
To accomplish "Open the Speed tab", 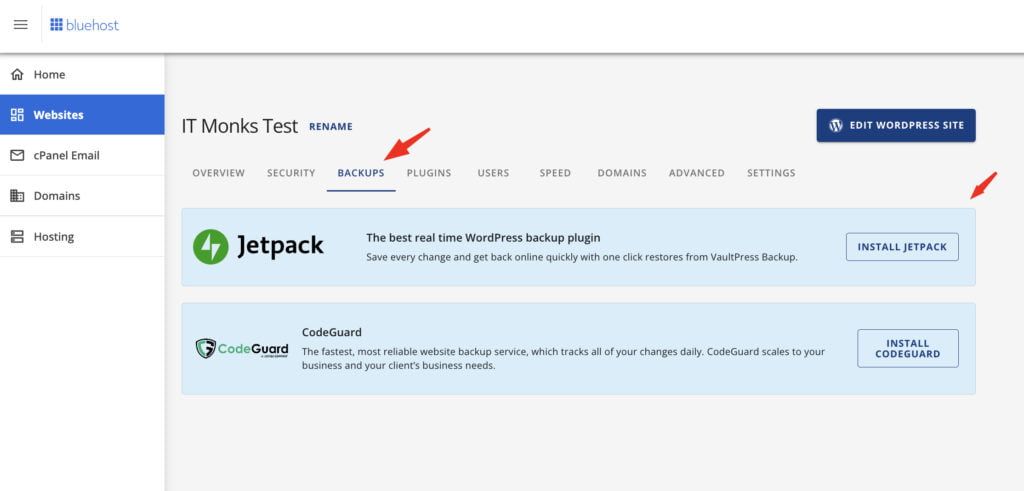I will pos(555,173).
